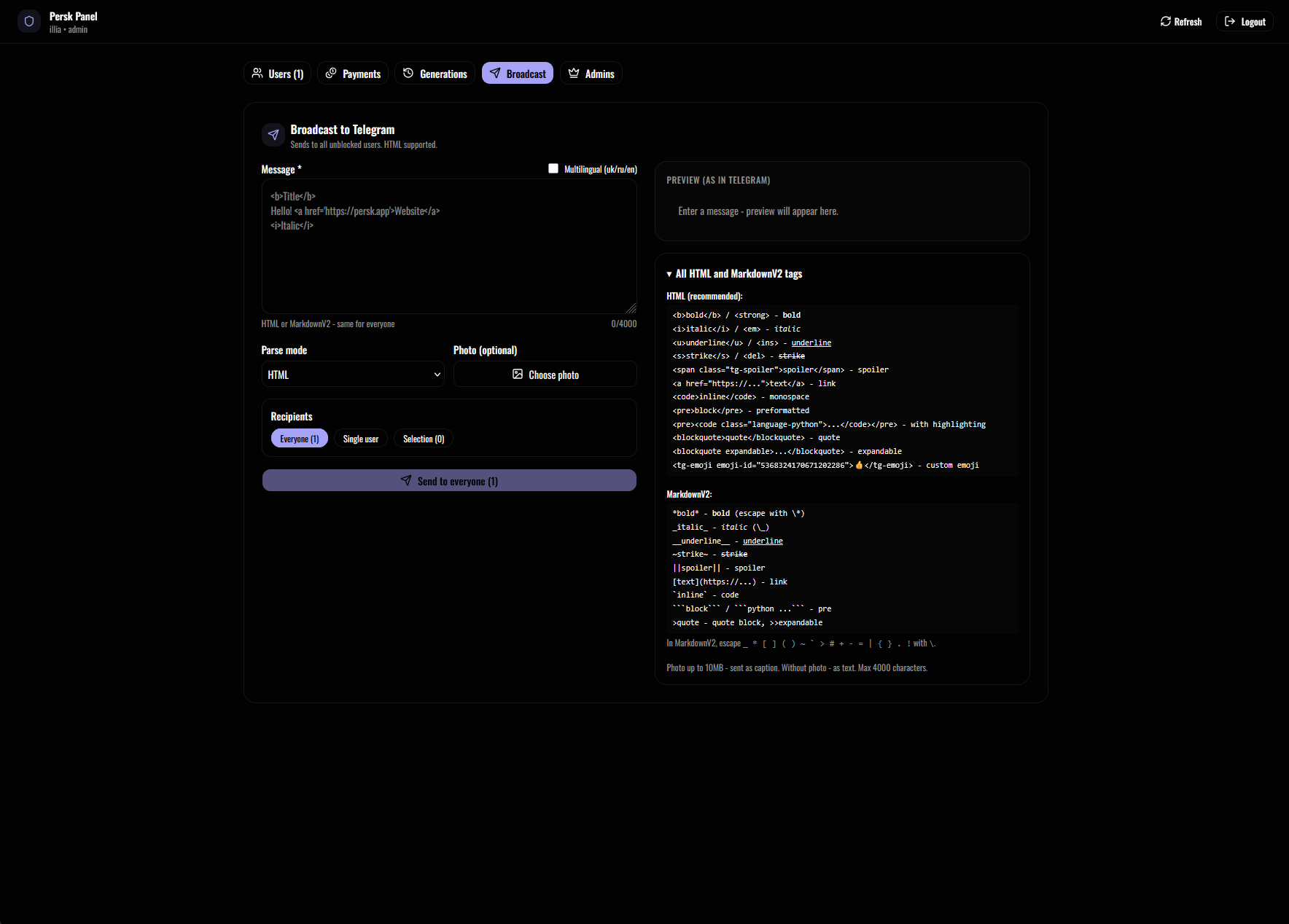Click the send icon in Send to everyone
The height and width of the screenshot is (924, 1289).
point(406,480)
